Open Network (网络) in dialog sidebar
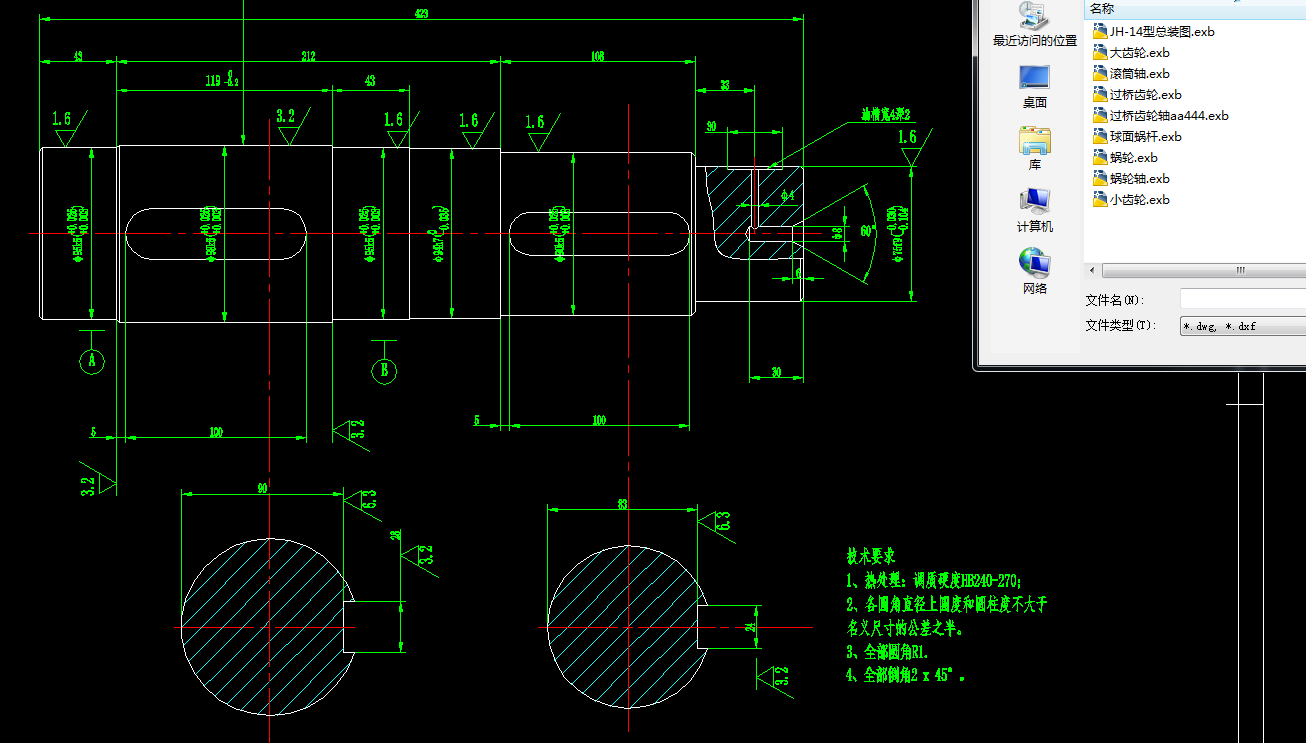 1034,273
